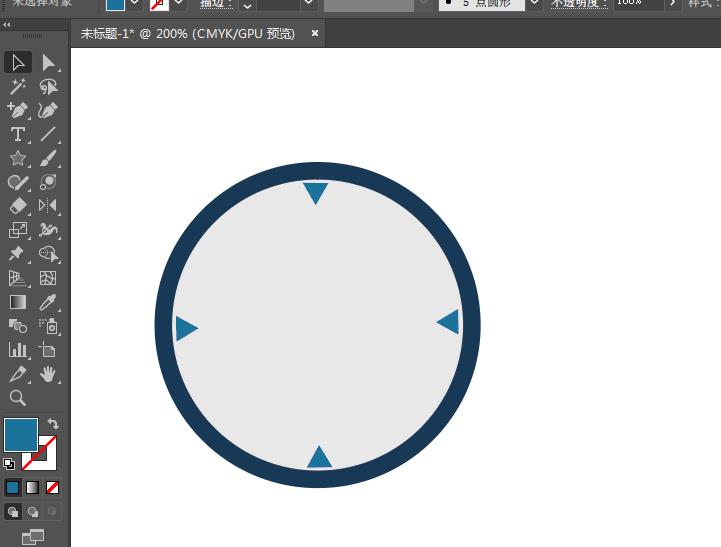Grab the toolbar drag handle grip
This screenshot has height=547, width=721.
(32, 36)
